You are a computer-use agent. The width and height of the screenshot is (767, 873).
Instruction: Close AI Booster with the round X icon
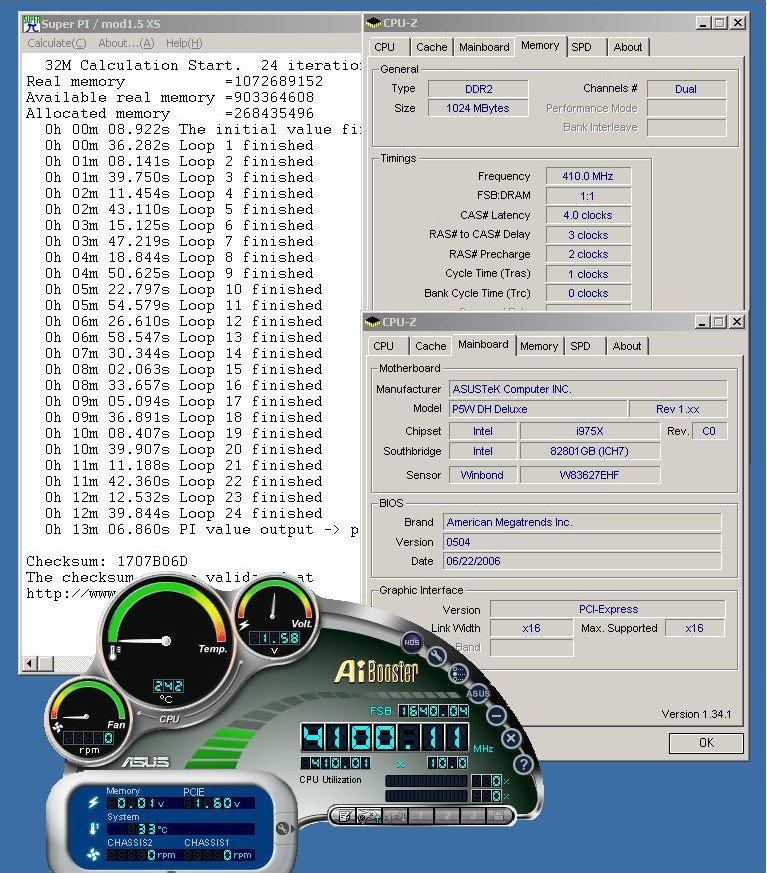click(511, 739)
